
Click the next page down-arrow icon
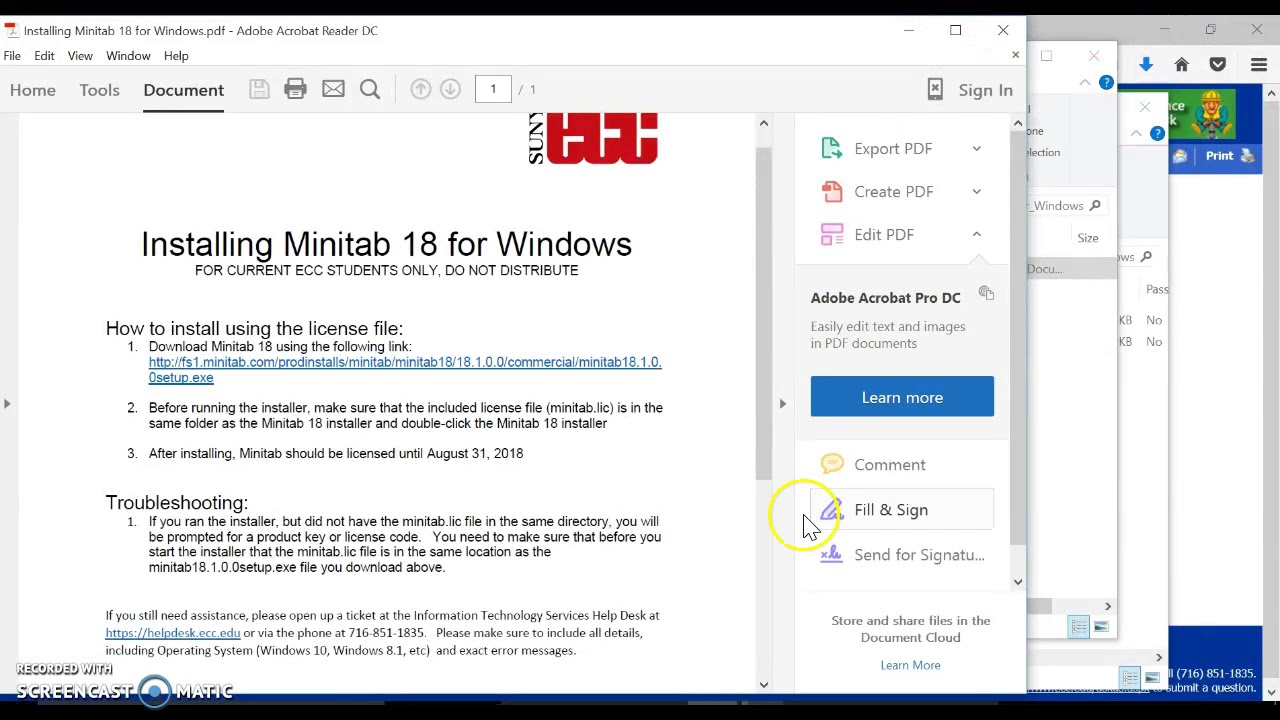tap(451, 90)
